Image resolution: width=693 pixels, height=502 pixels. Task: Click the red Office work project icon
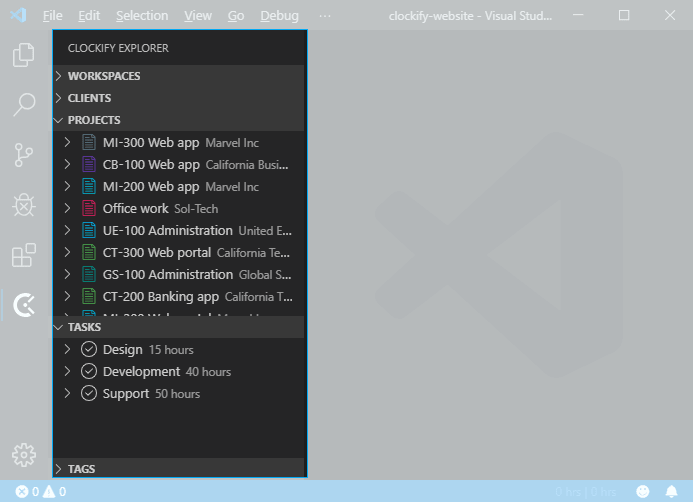89,209
